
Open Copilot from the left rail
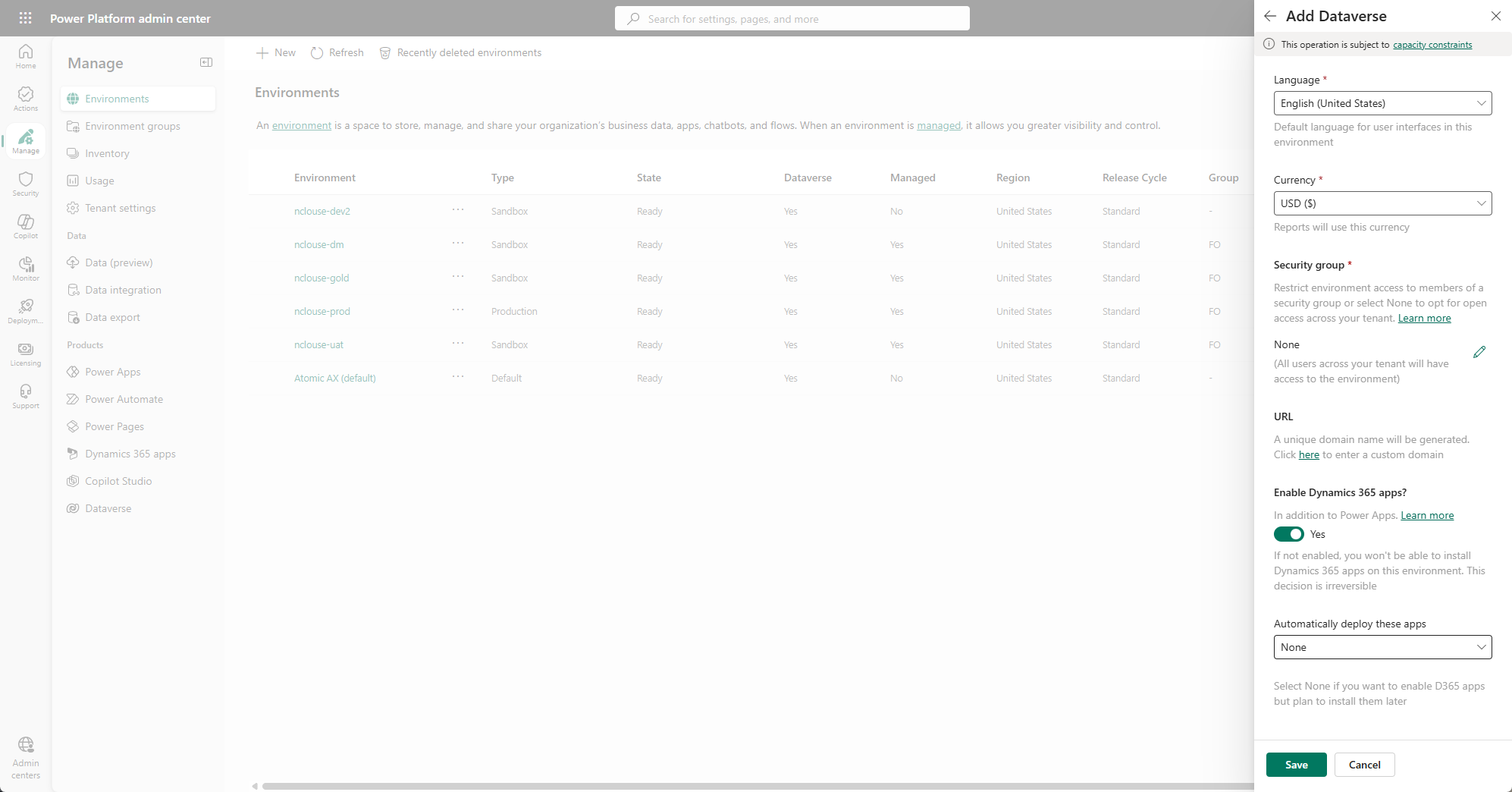click(26, 226)
